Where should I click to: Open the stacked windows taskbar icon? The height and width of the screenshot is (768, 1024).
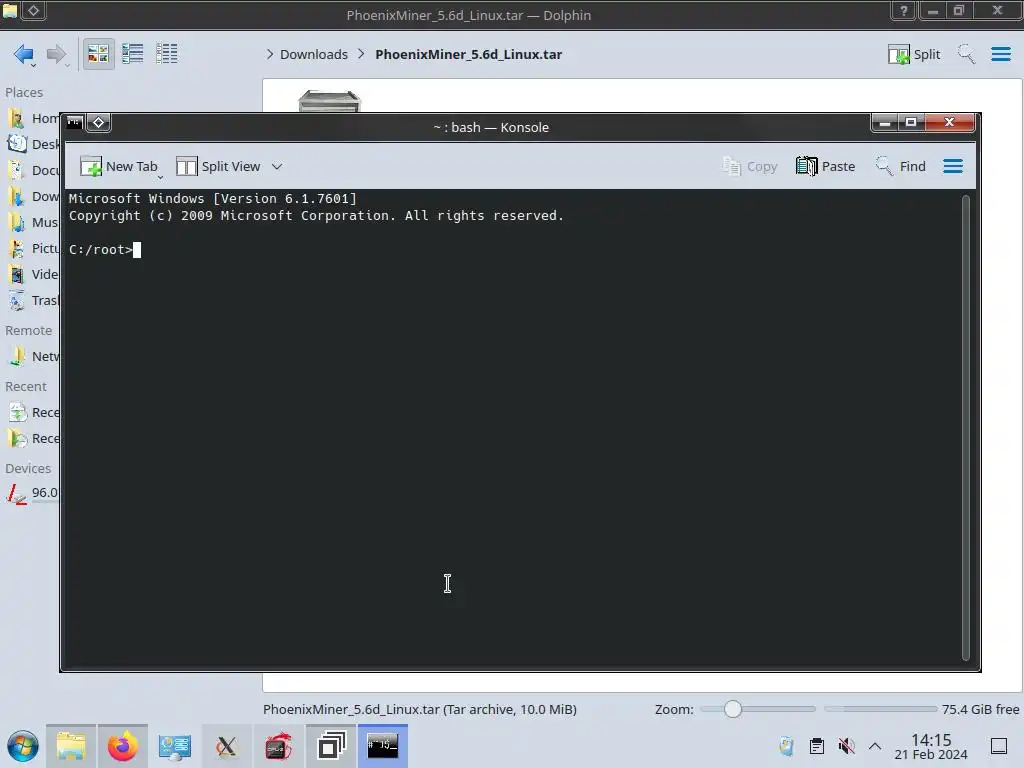tap(330, 746)
